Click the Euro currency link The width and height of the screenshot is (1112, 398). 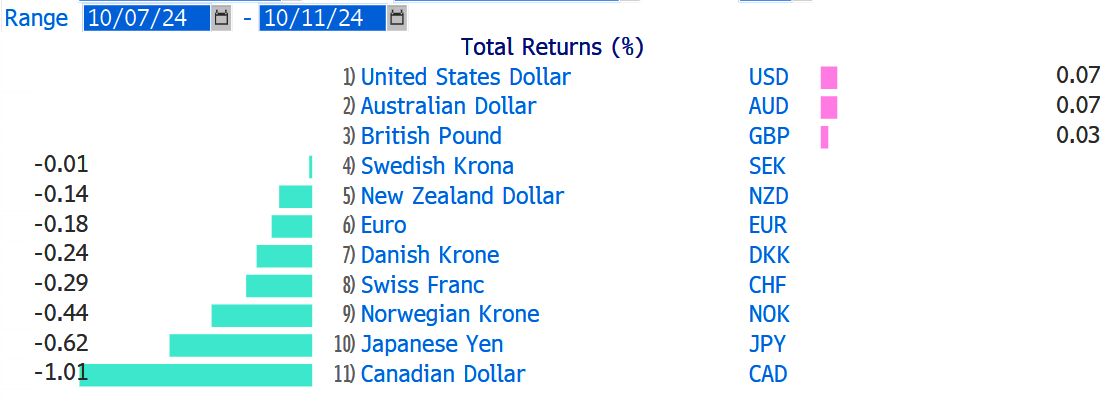tap(384, 226)
